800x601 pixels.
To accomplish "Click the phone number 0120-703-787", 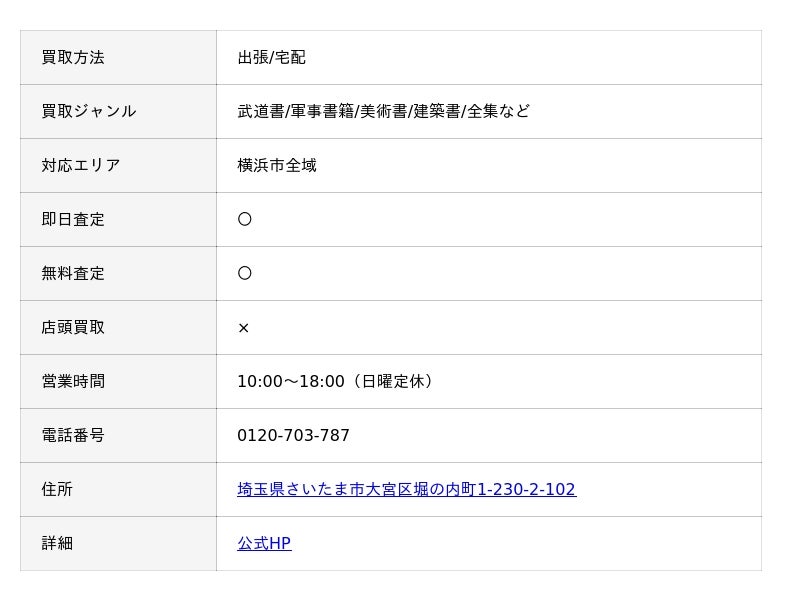I will (x=293, y=435).
